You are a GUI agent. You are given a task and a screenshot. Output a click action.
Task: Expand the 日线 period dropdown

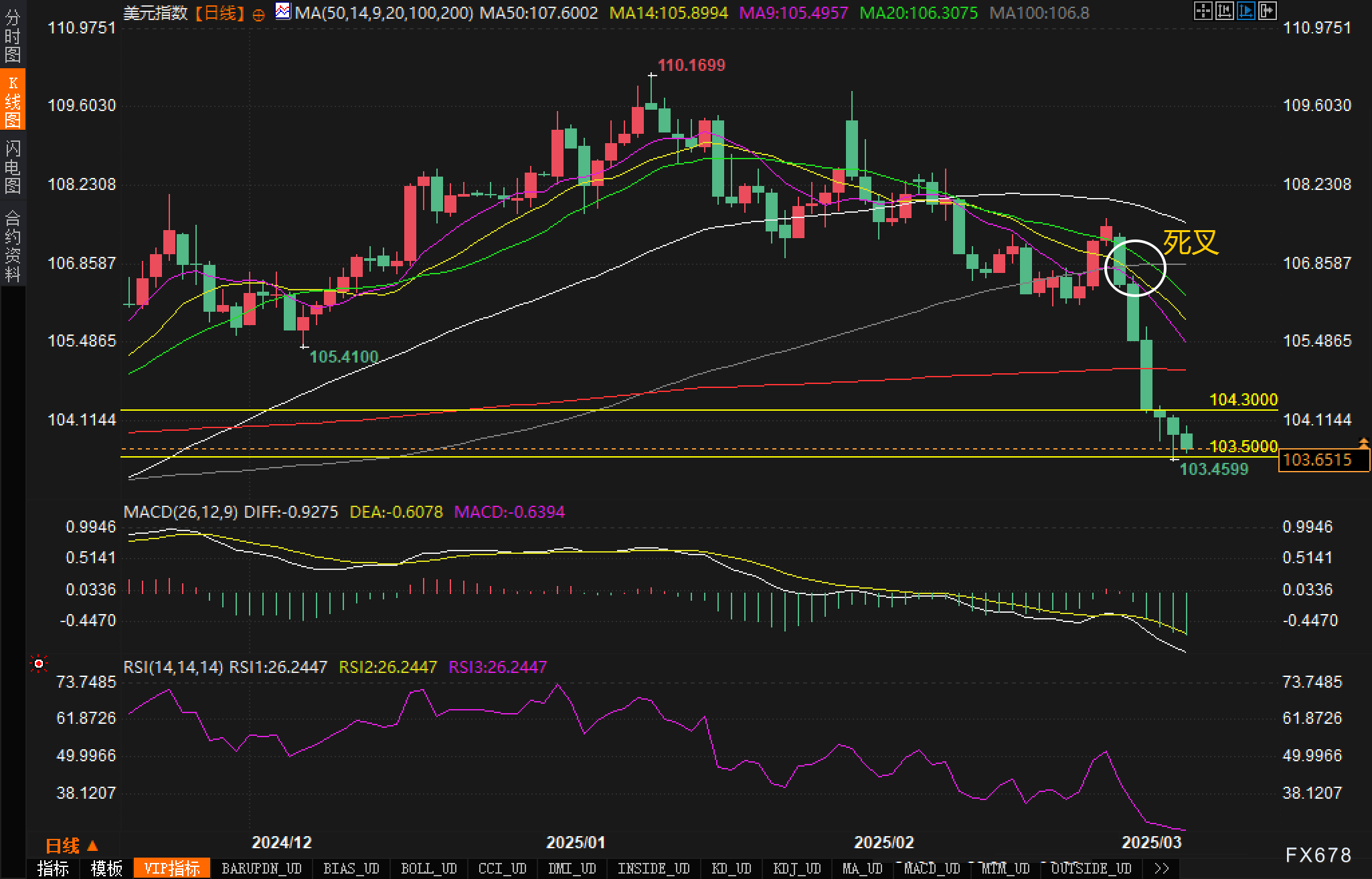click(72, 846)
